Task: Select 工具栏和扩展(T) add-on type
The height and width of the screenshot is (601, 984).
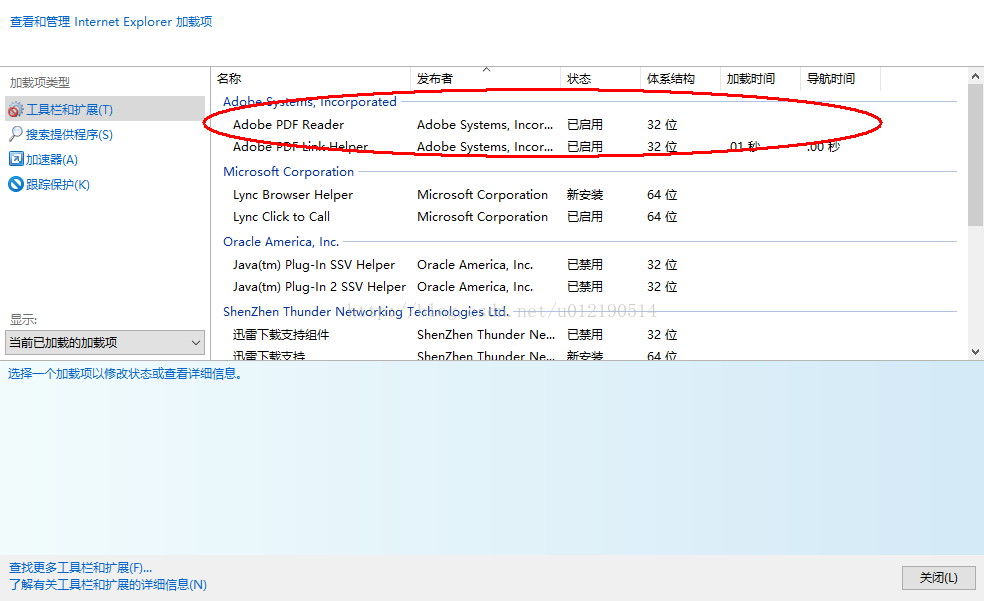Action: click(105, 109)
